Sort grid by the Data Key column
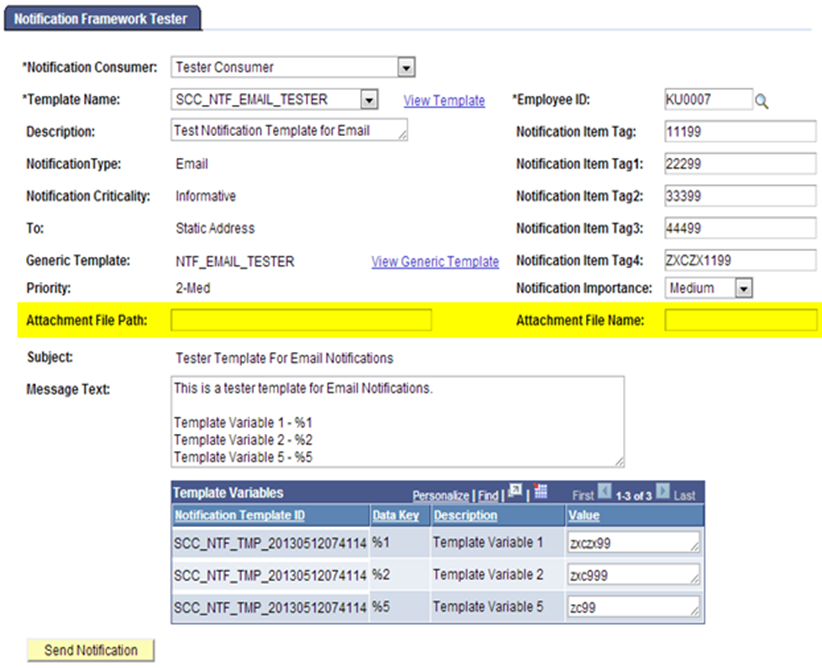This screenshot has width=822, height=668. (x=395, y=514)
